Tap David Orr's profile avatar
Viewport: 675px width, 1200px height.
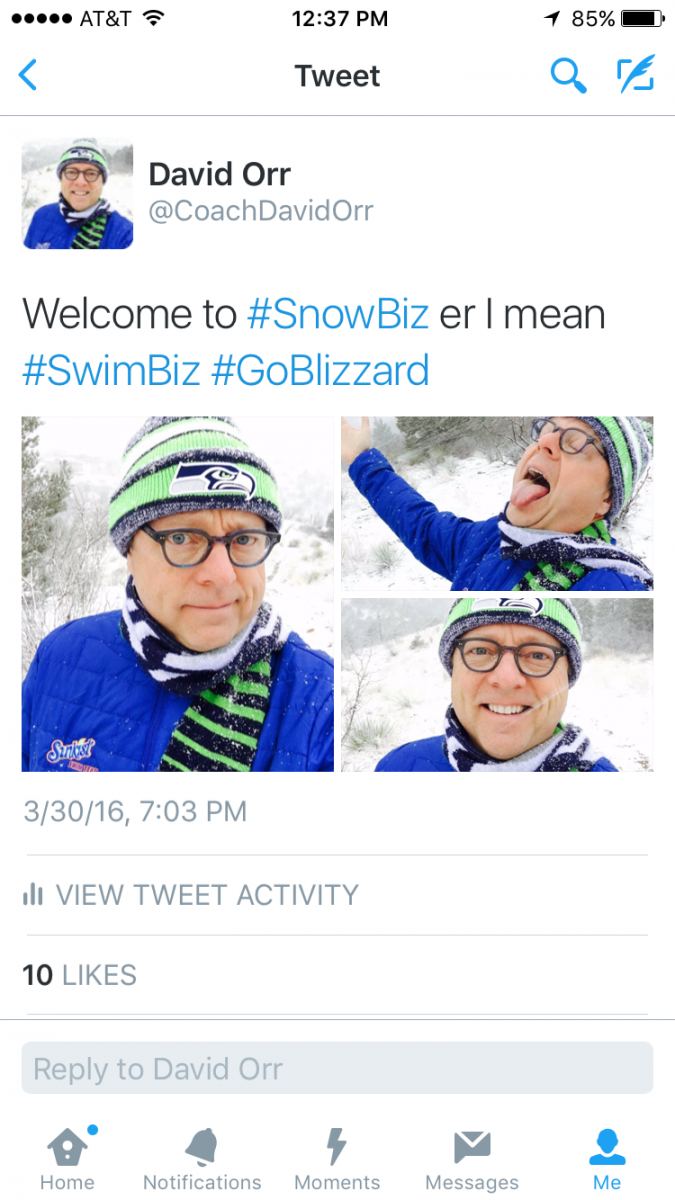coord(78,193)
